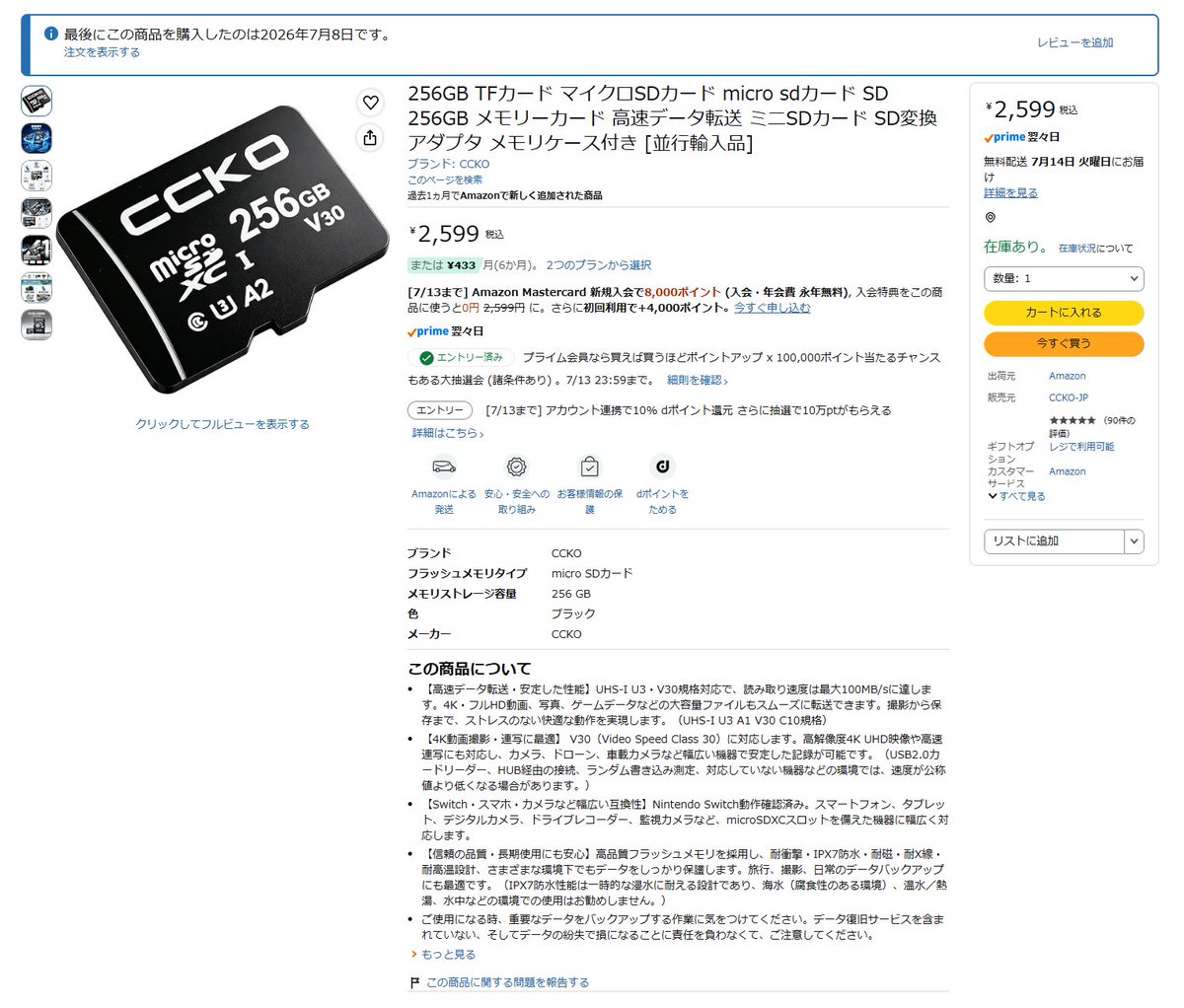Click the seller star rating in the buy box
This screenshot has width=1184, height=1008.
pyautogui.click(x=1073, y=420)
